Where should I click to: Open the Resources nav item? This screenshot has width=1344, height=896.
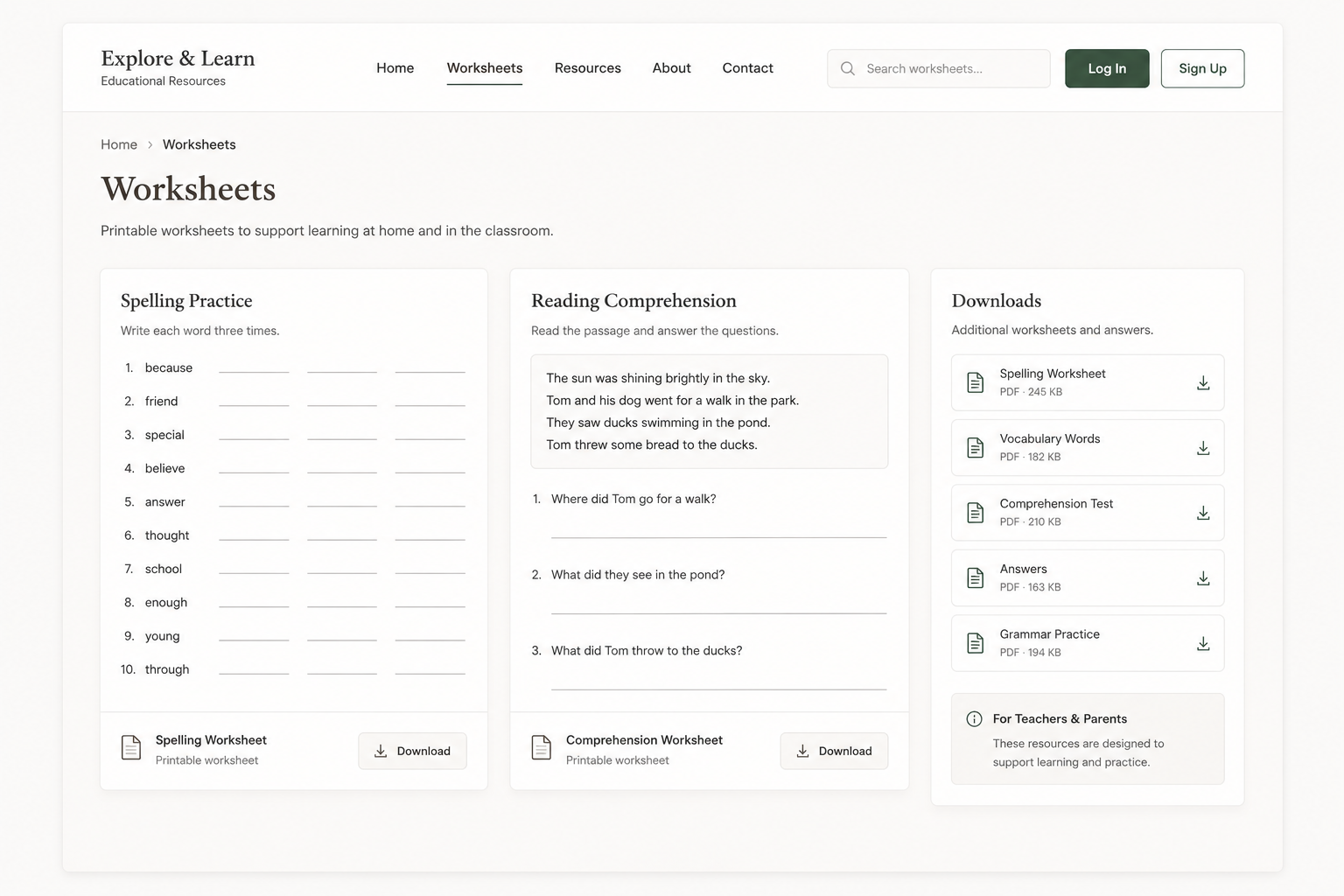tap(588, 68)
